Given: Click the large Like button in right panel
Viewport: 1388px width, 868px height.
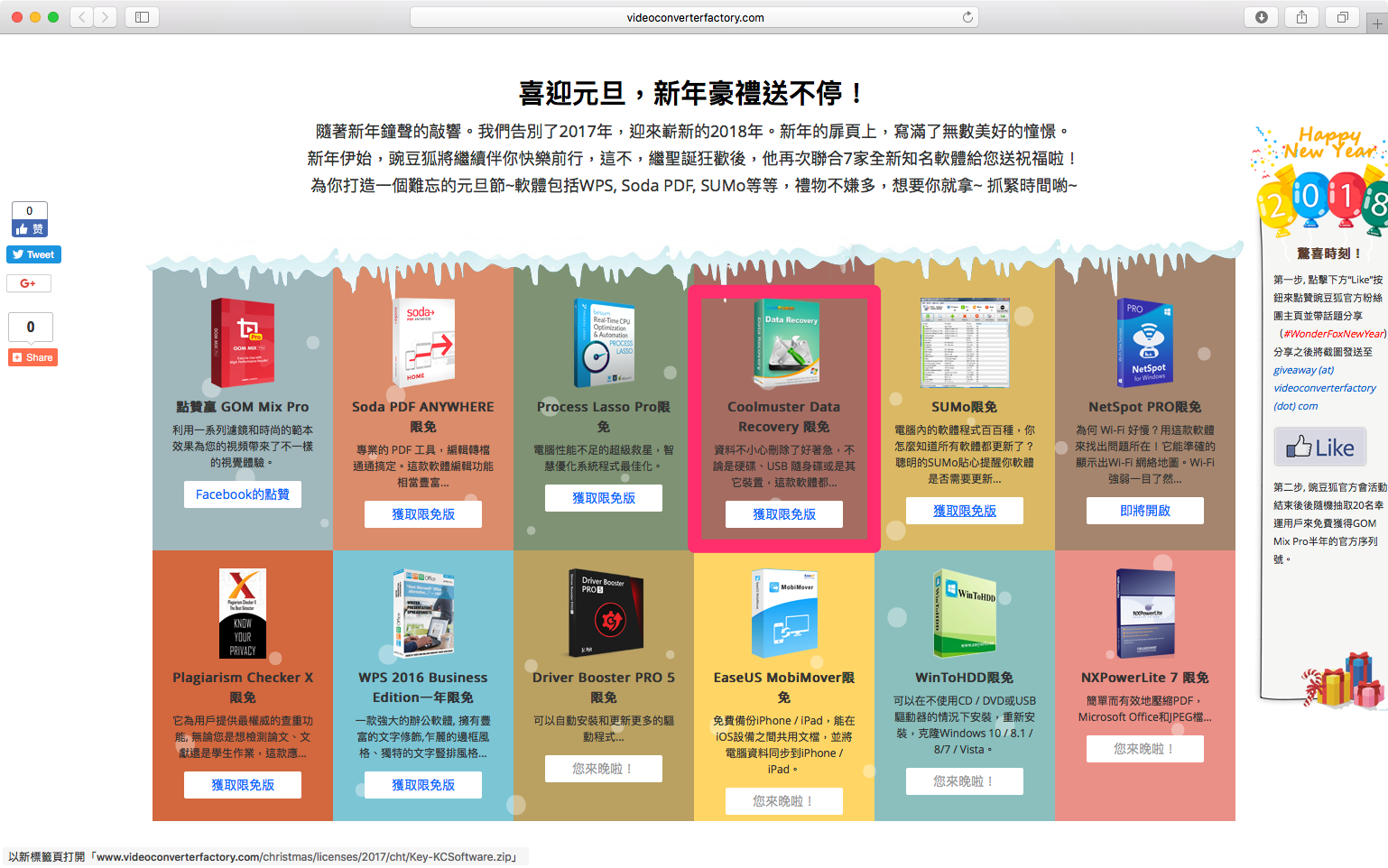Looking at the screenshot, I should pyautogui.click(x=1320, y=447).
